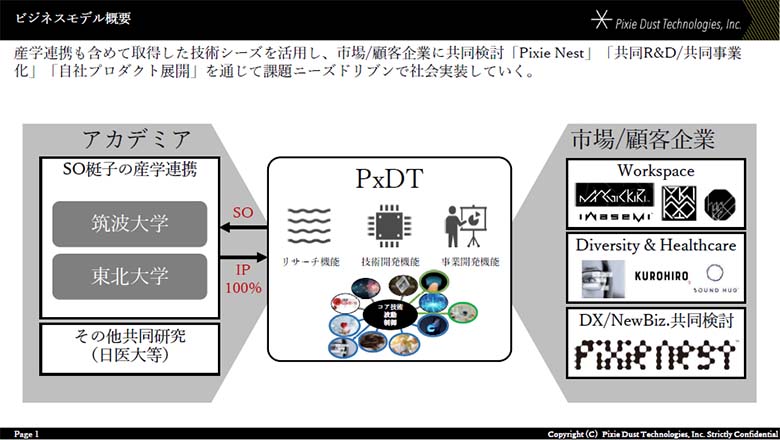Click the アカデミア heading
The width and height of the screenshot is (780, 440).
pos(137,139)
